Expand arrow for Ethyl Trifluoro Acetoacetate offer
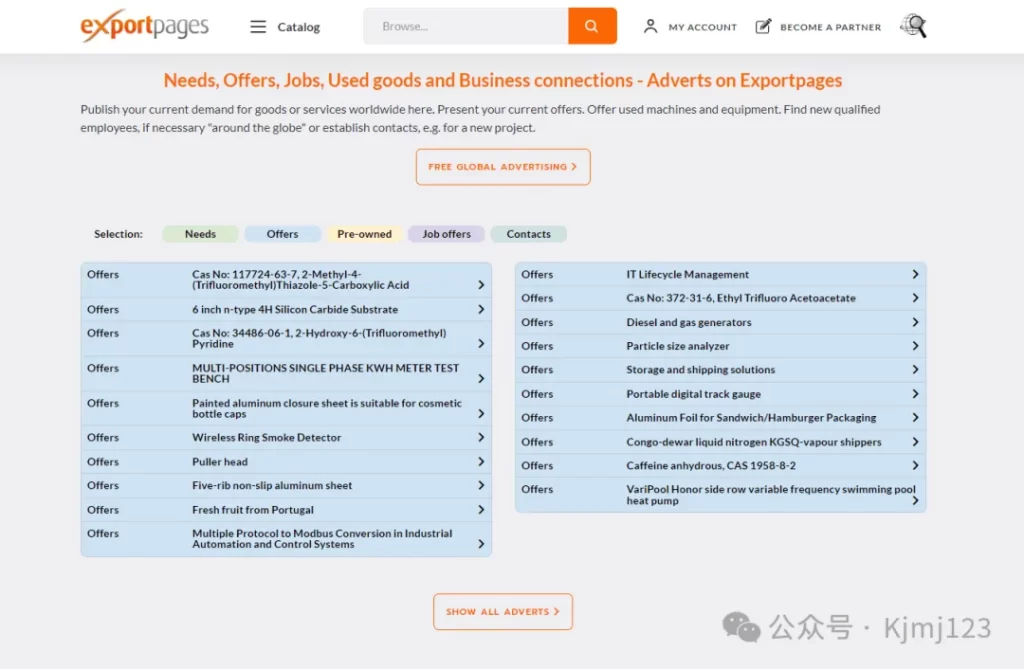This screenshot has height=669, width=1024. tap(915, 298)
